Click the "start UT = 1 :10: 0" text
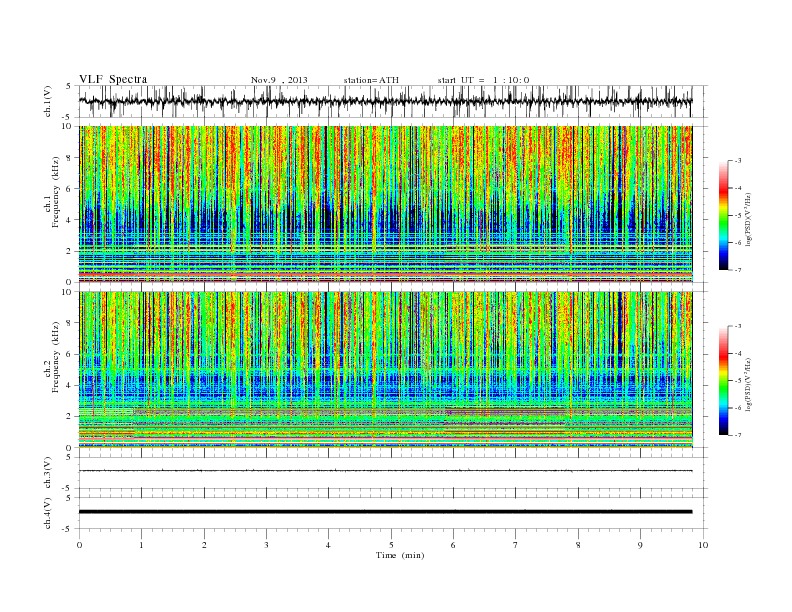 (483, 80)
